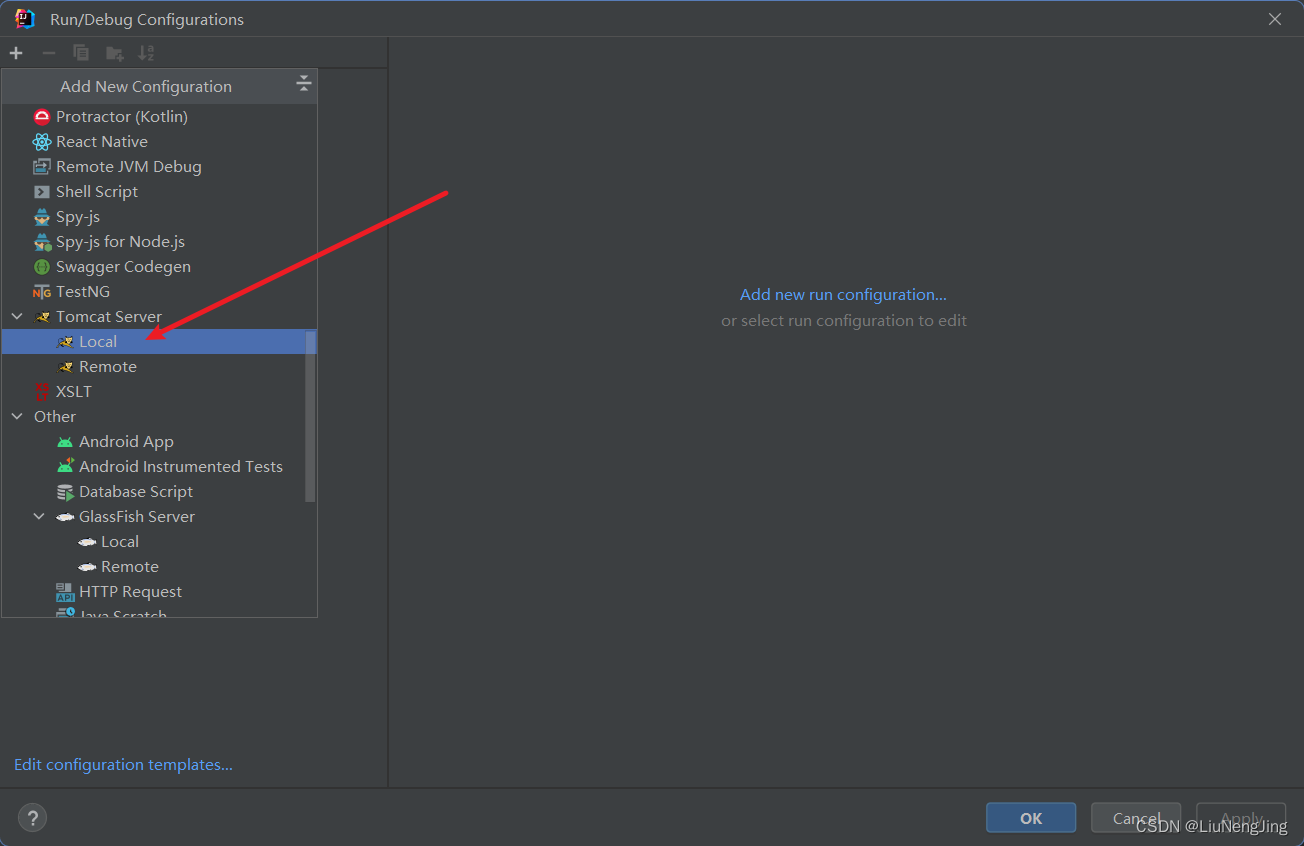Image resolution: width=1304 pixels, height=846 pixels.
Task: Click the collapse icon in Add New Configuration header
Action: [304, 84]
